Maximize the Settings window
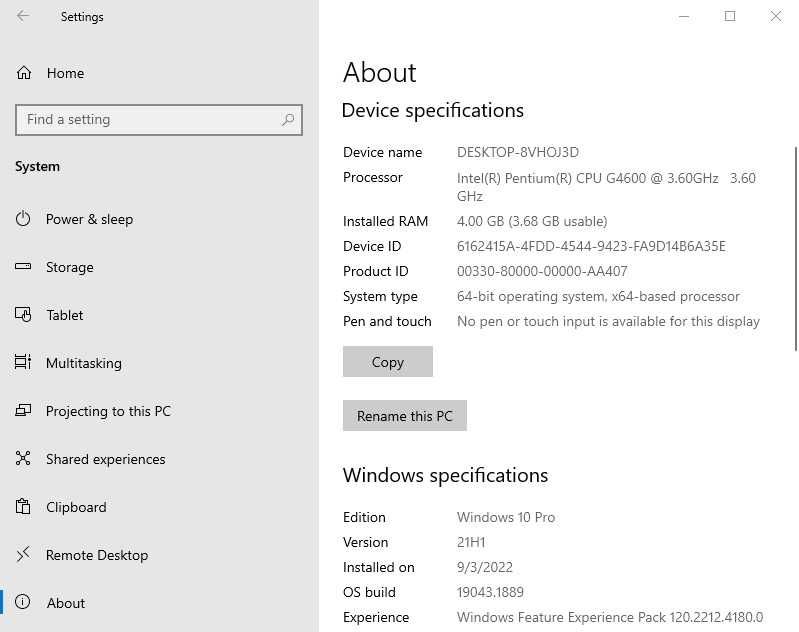This screenshot has width=799, height=632. pyautogui.click(x=730, y=16)
